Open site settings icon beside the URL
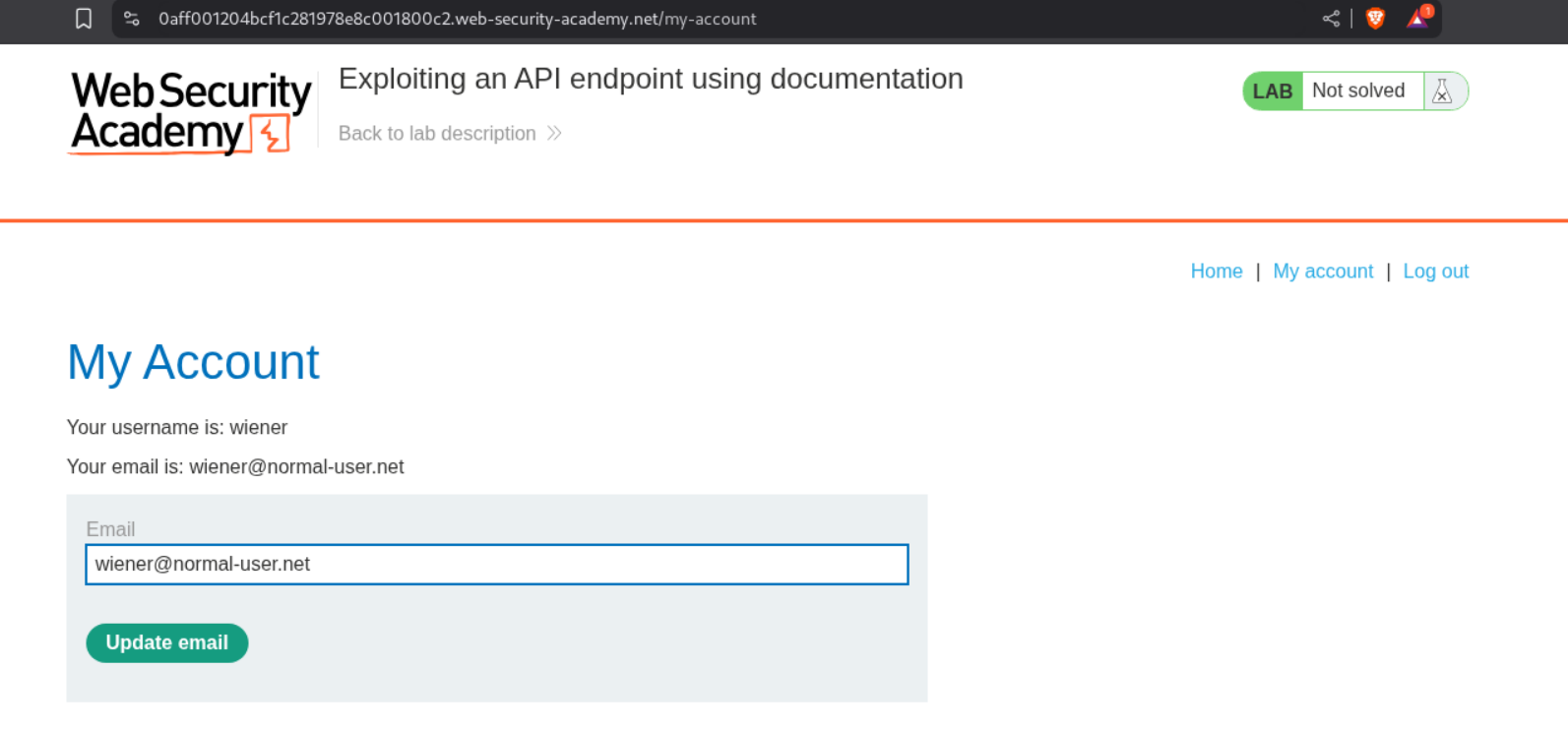The image size is (1568, 730). 132,19
